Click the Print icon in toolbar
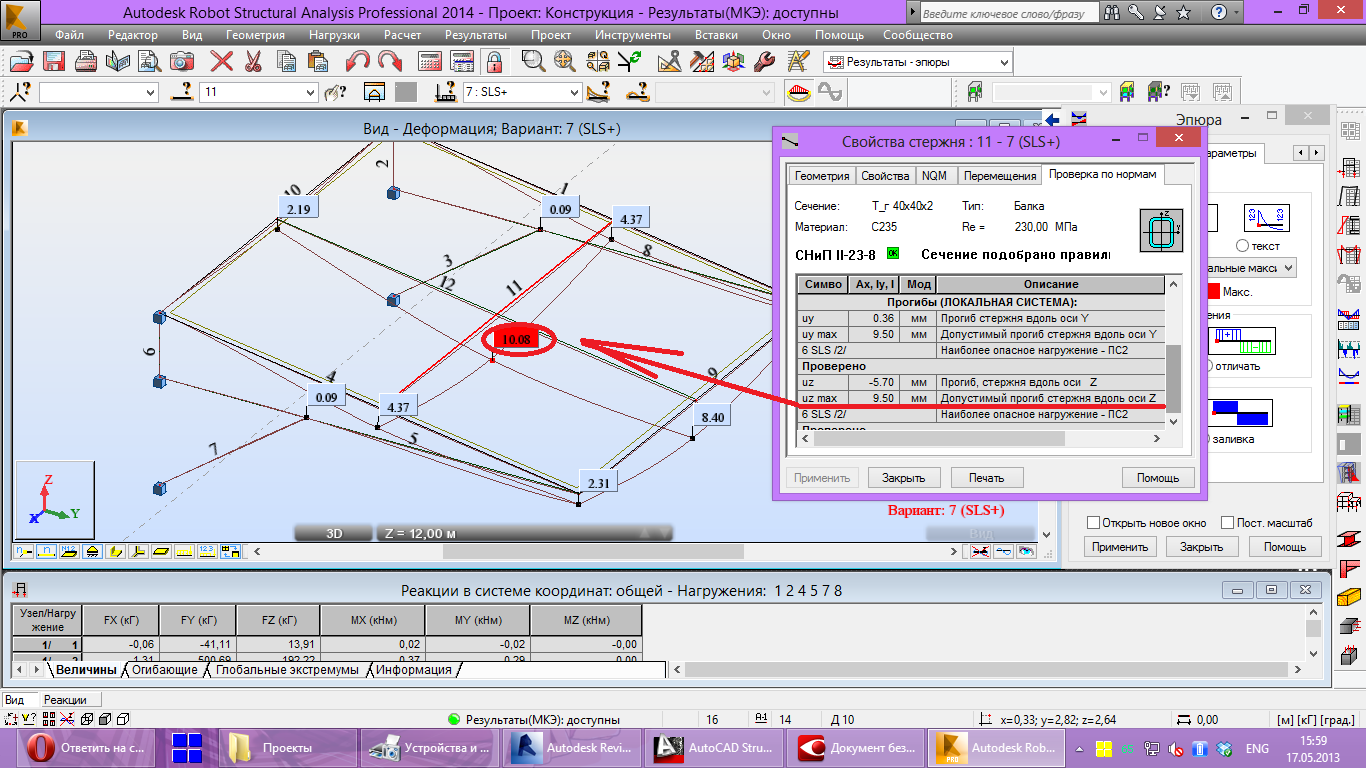The width and height of the screenshot is (1366, 768). tap(87, 61)
